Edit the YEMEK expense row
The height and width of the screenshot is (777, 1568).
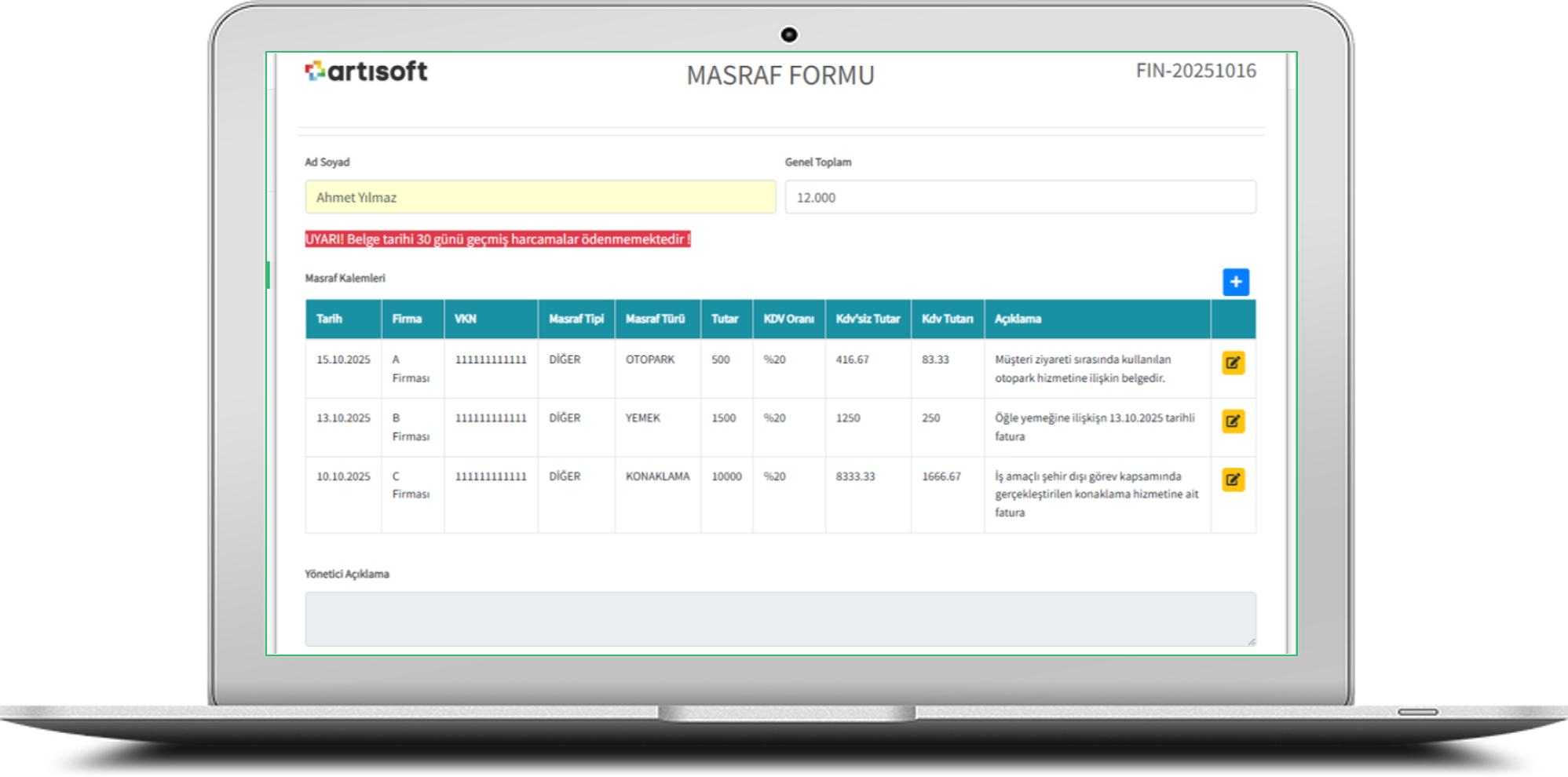(1233, 421)
